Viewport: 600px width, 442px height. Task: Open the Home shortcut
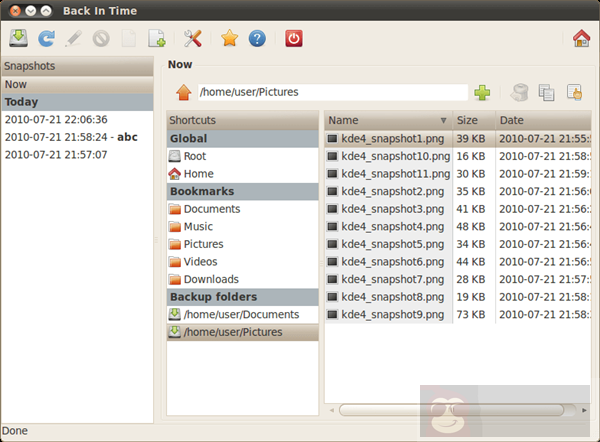pos(243,174)
